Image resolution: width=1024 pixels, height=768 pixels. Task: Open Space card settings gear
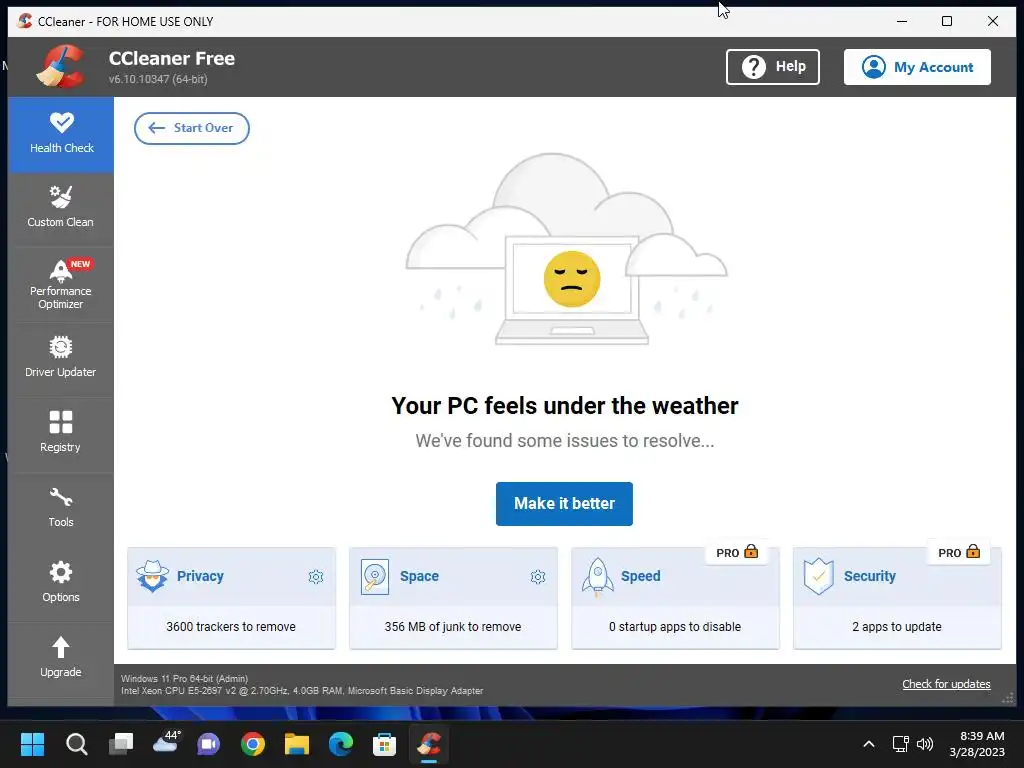[538, 577]
